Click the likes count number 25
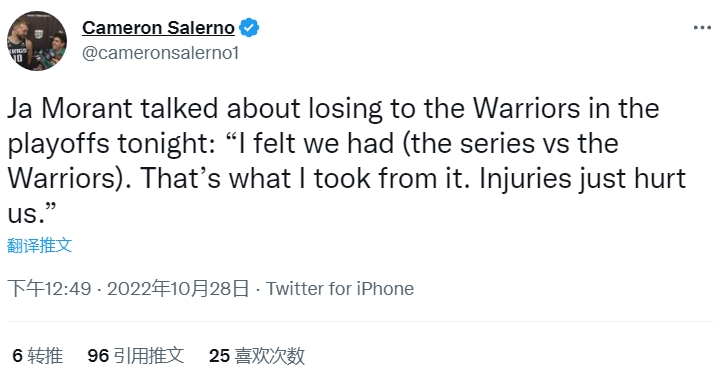Image resolution: width=714 pixels, height=372 pixels. point(219,356)
